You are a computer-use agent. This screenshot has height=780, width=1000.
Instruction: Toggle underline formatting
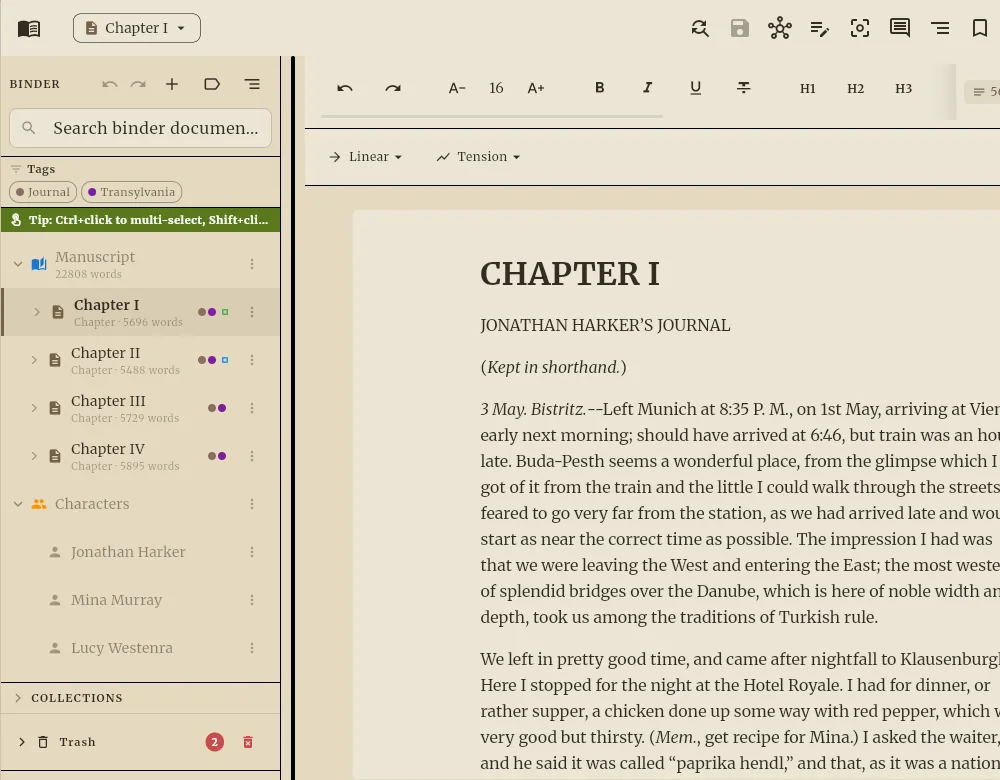[x=696, y=88]
